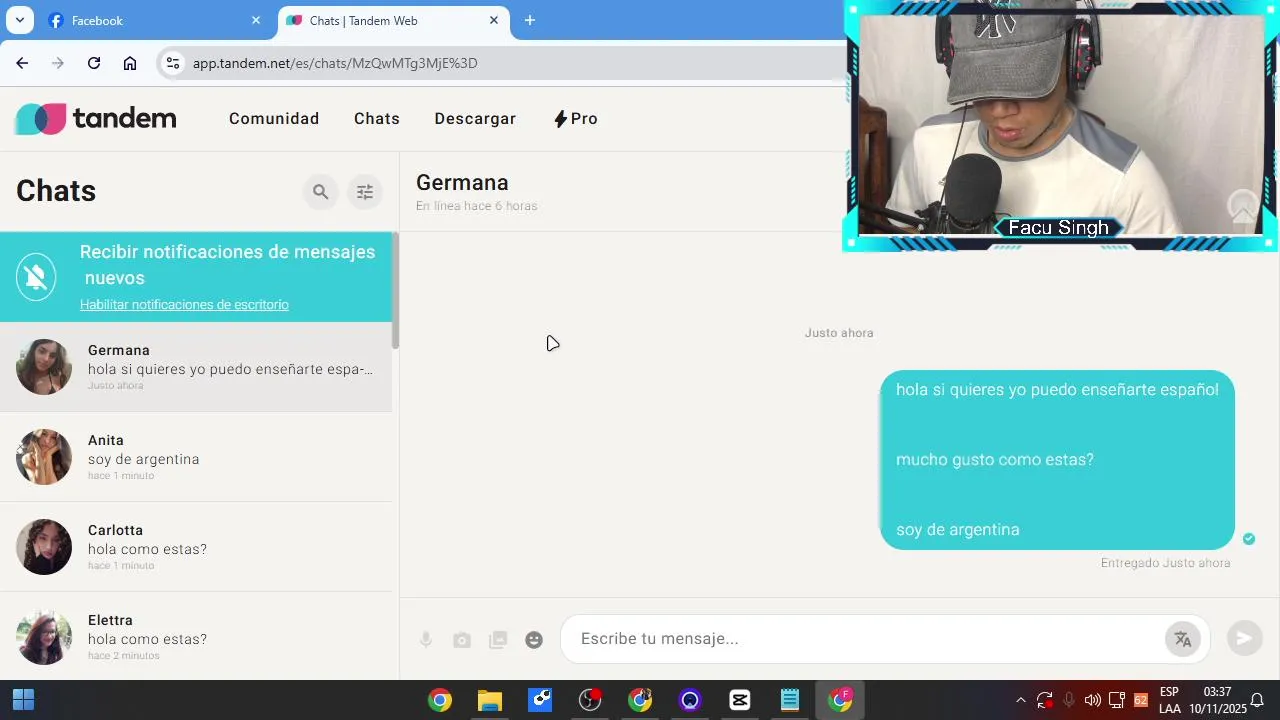Click Habilitar notificaciones de escritorio link
The height and width of the screenshot is (720, 1280).
(x=184, y=305)
